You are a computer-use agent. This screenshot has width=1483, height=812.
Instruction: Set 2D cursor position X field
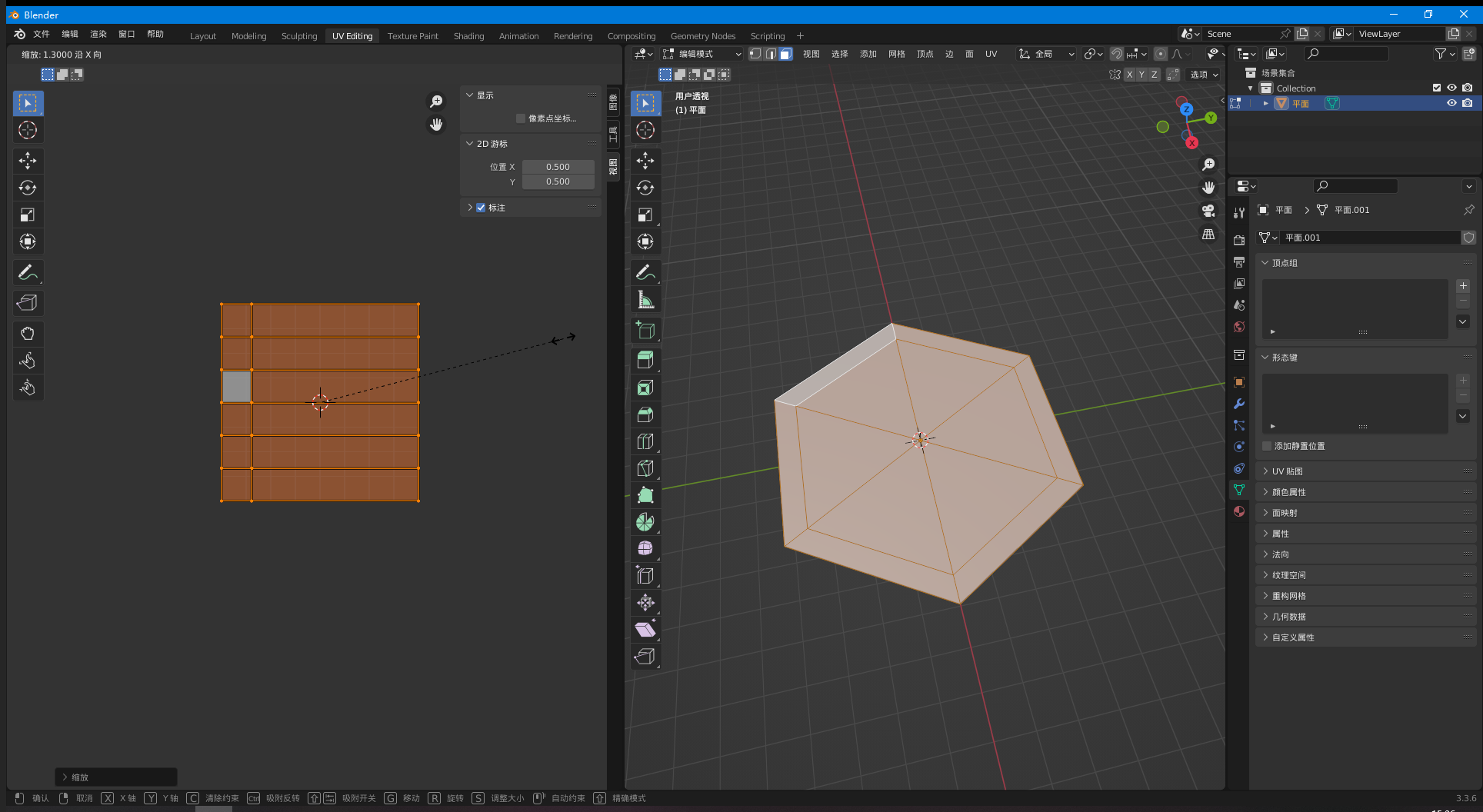point(558,167)
